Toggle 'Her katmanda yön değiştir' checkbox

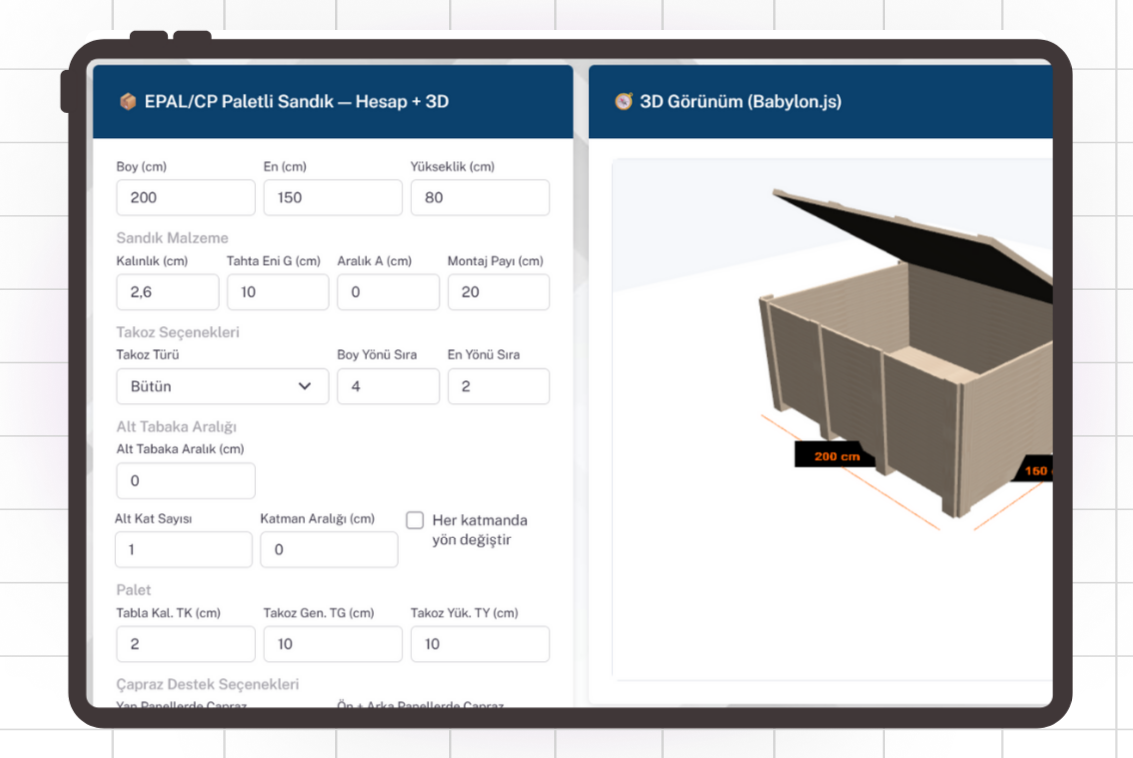pos(415,520)
